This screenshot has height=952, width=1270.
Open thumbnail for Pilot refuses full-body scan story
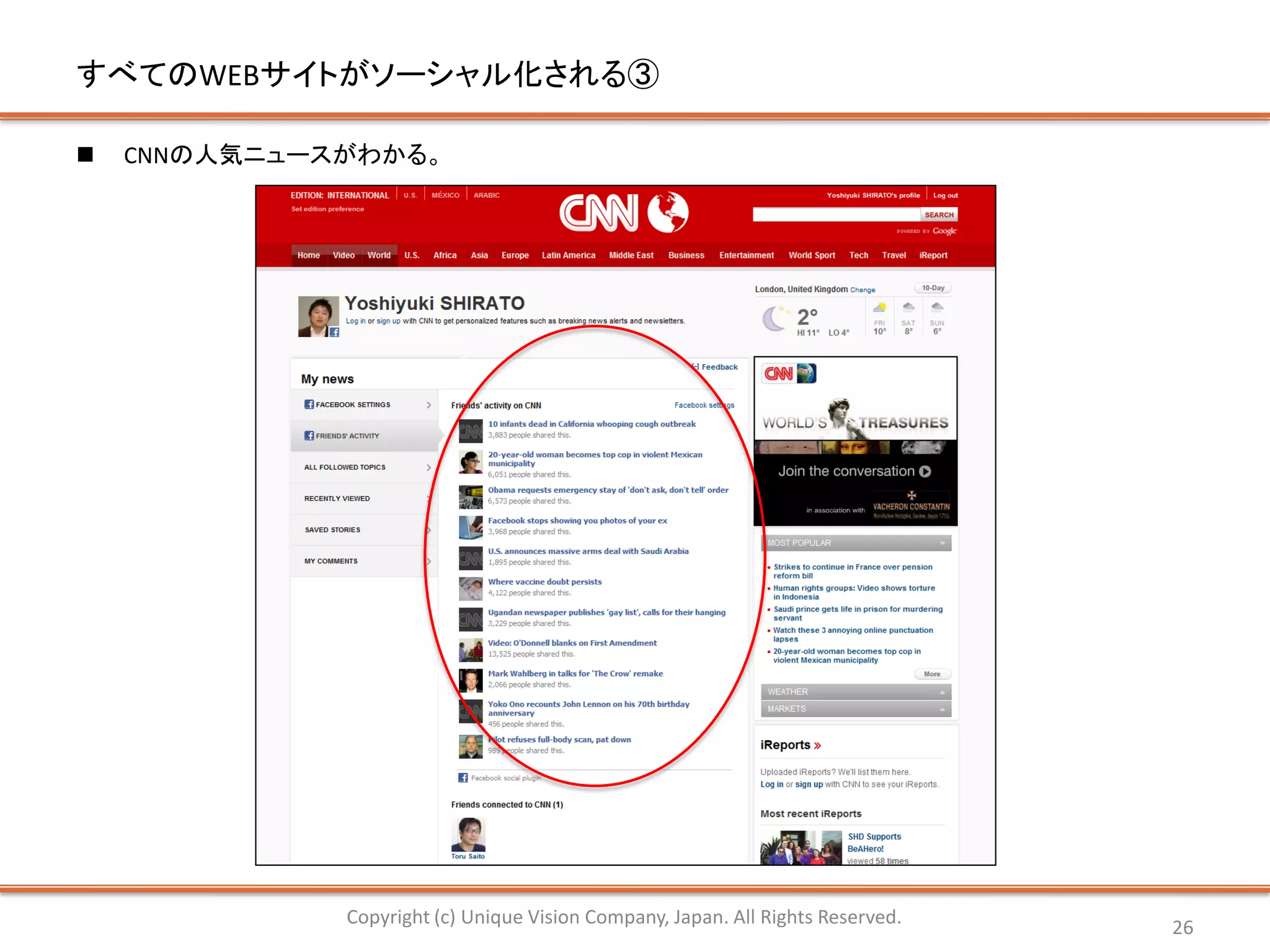point(471,747)
